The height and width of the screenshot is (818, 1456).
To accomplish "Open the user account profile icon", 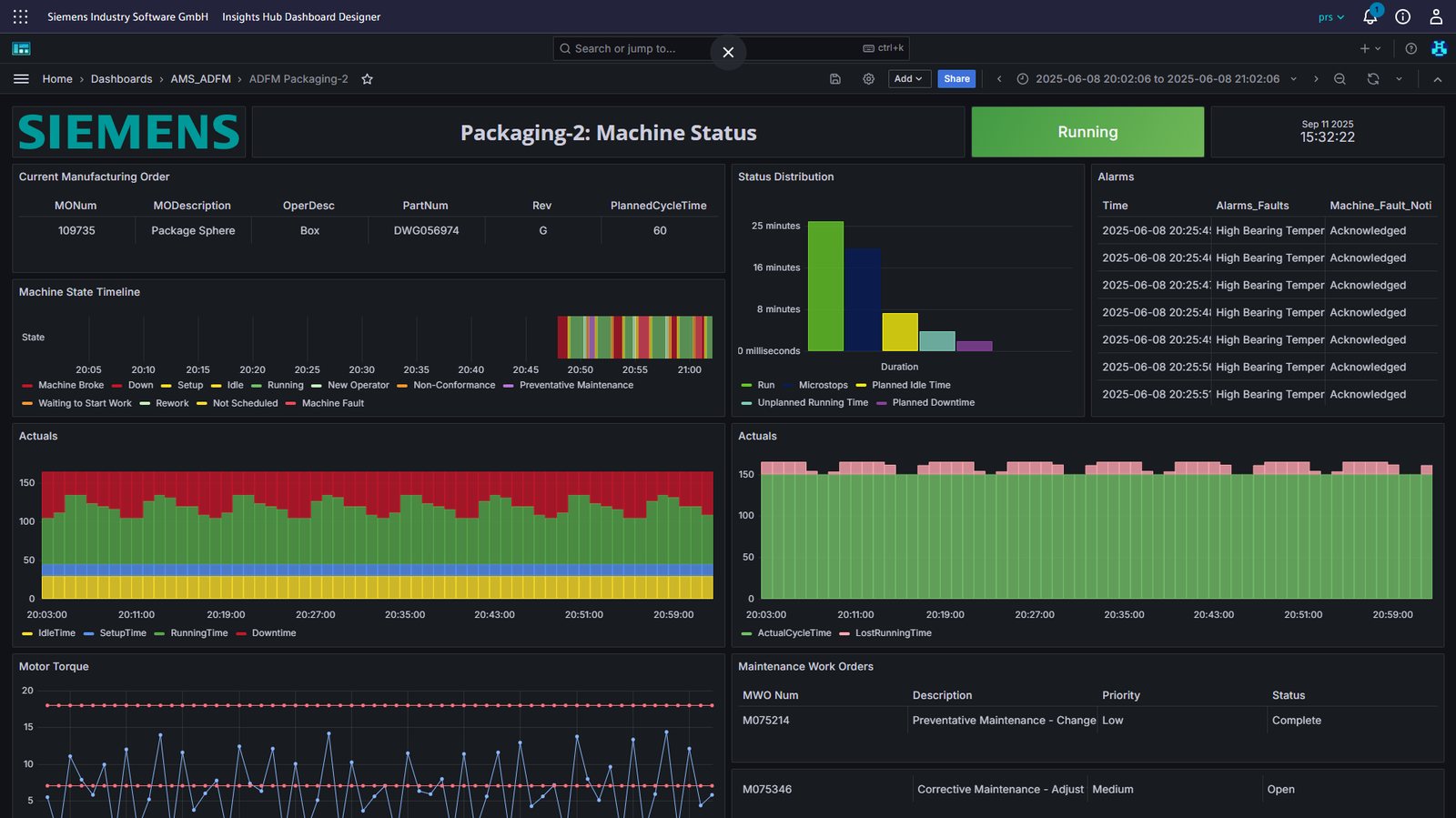I will pos(1436,16).
